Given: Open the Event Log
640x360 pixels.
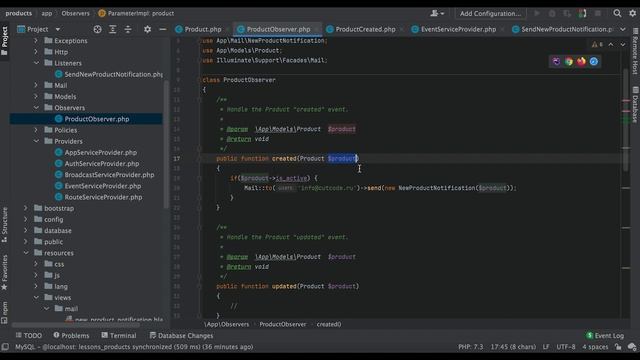Looking at the screenshot, I should 605,336.
